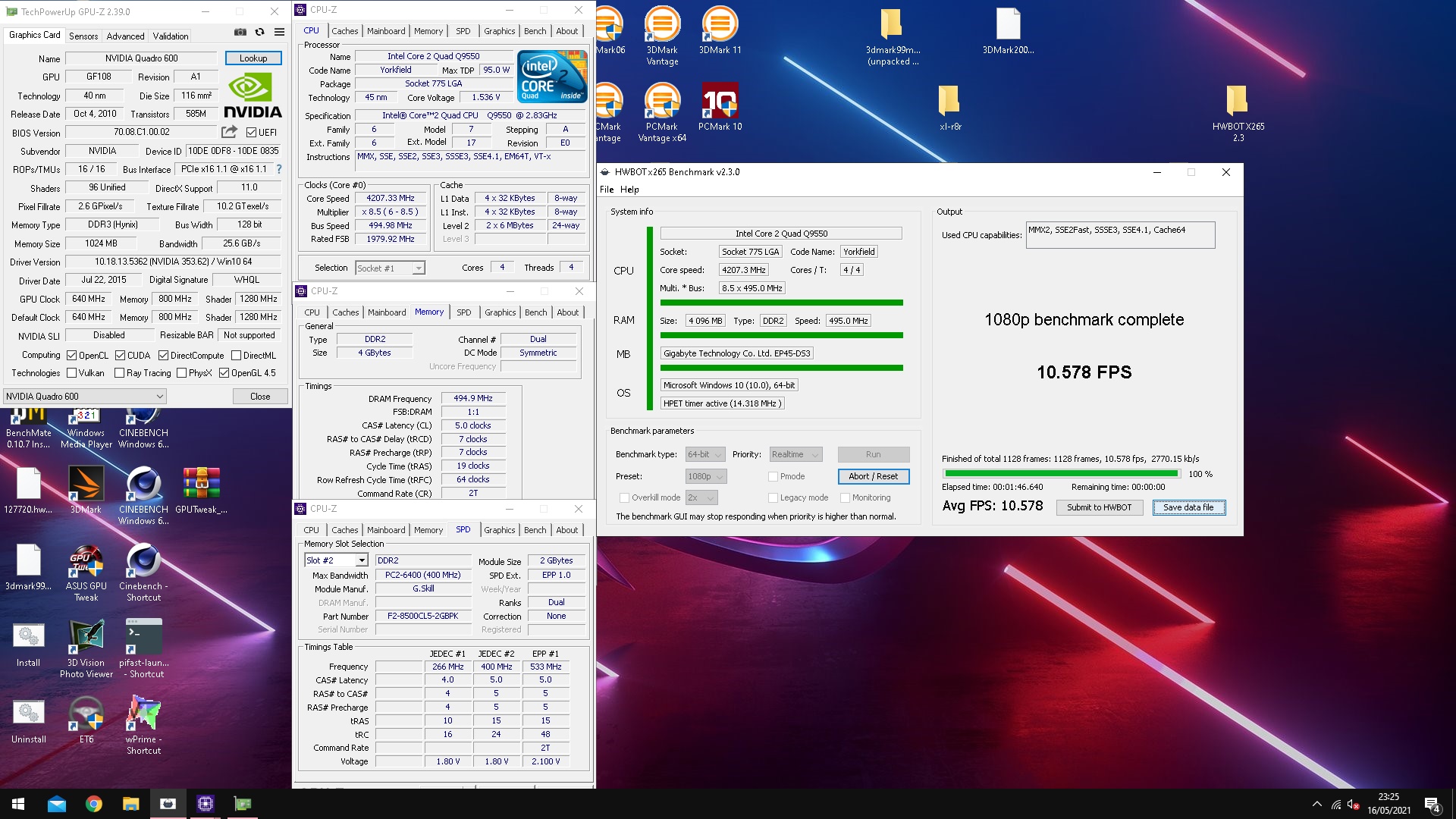Toggle the CUDA checkbox
Image resolution: width=1456 pixels, height=819 pixels.
coord(120,355)
